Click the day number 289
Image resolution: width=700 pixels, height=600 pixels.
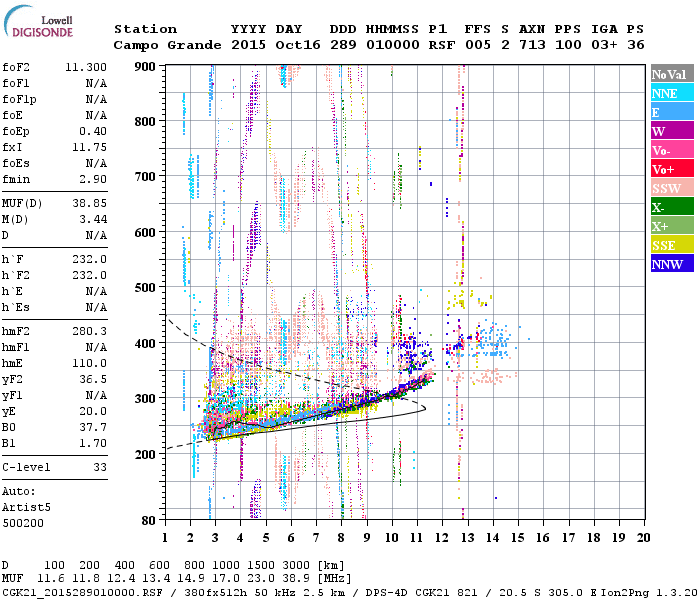[x=343, y=45]
